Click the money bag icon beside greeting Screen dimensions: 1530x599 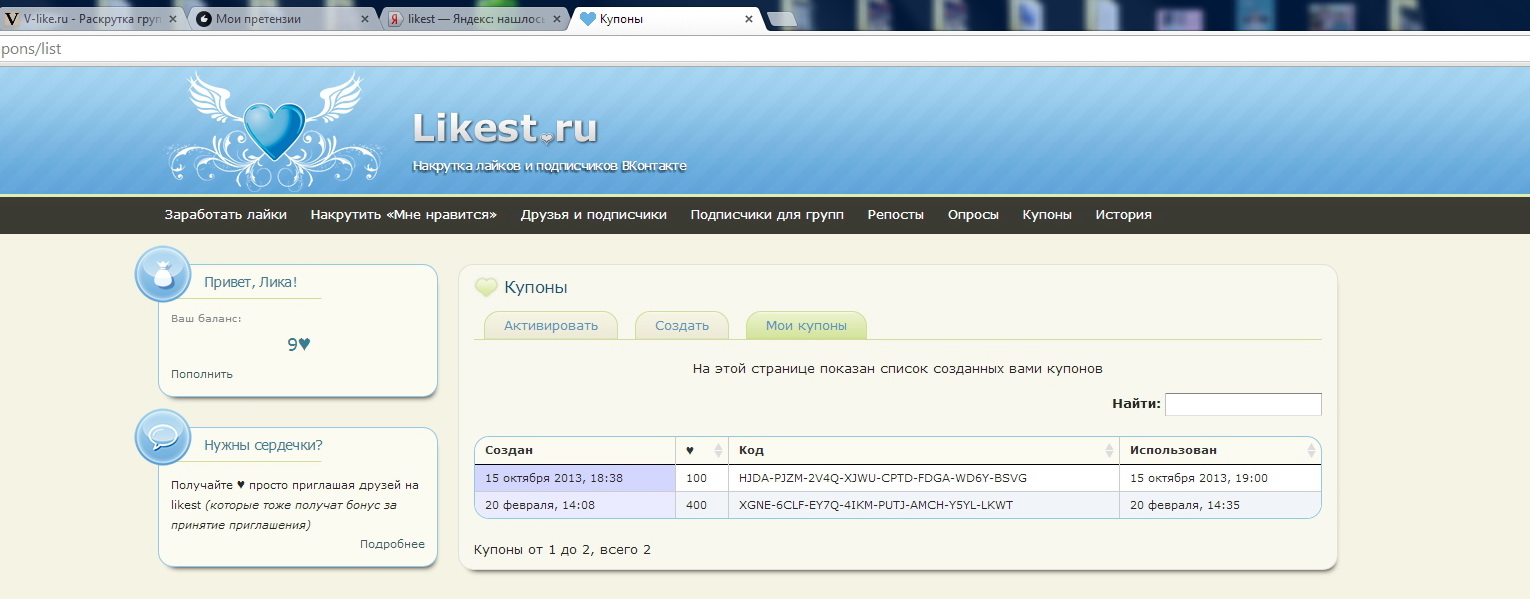tap(162, 273)
